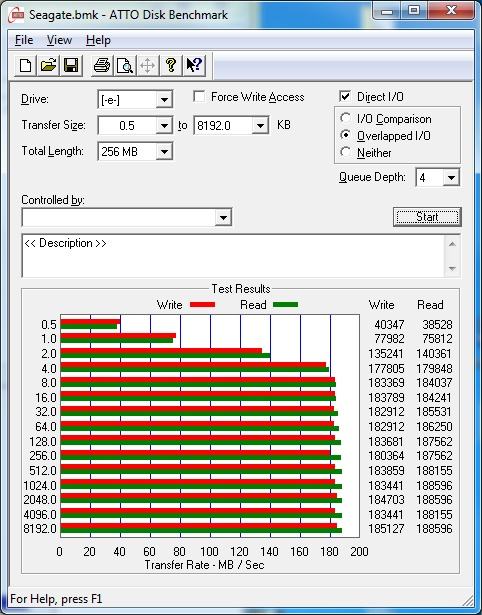Click the Test Results group title
The height and width of the screenshot is (615, 482).
pos(241,289)
